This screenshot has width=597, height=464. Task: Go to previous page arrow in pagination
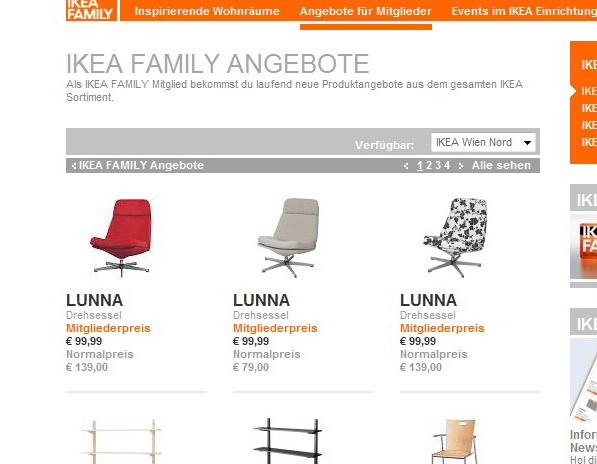[x=406, y=166]
